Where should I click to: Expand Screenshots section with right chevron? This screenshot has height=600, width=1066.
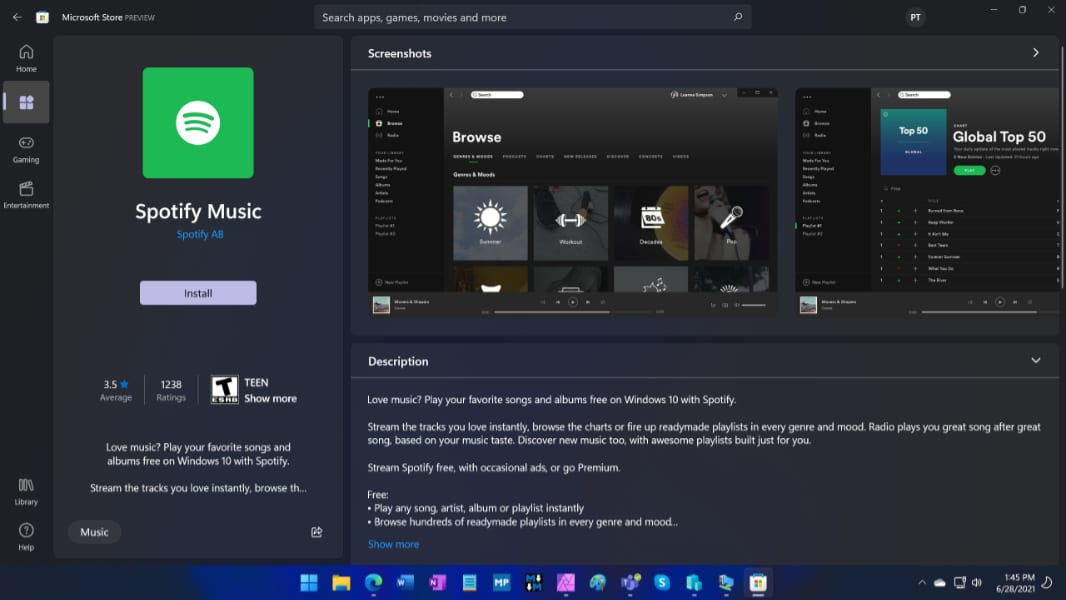click(x=1036, y=53)
